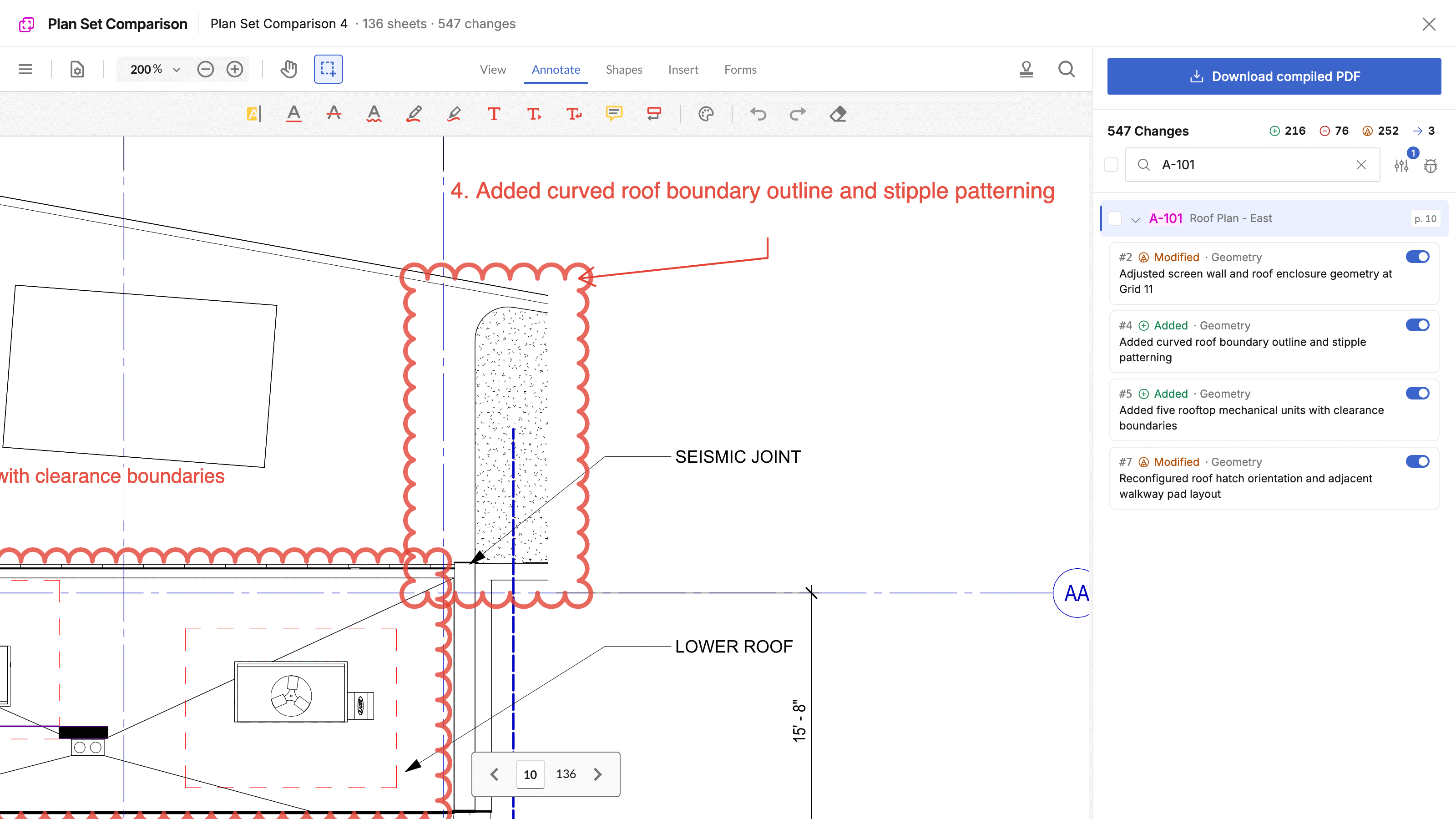Open the document search icon

pos(1067,70)
